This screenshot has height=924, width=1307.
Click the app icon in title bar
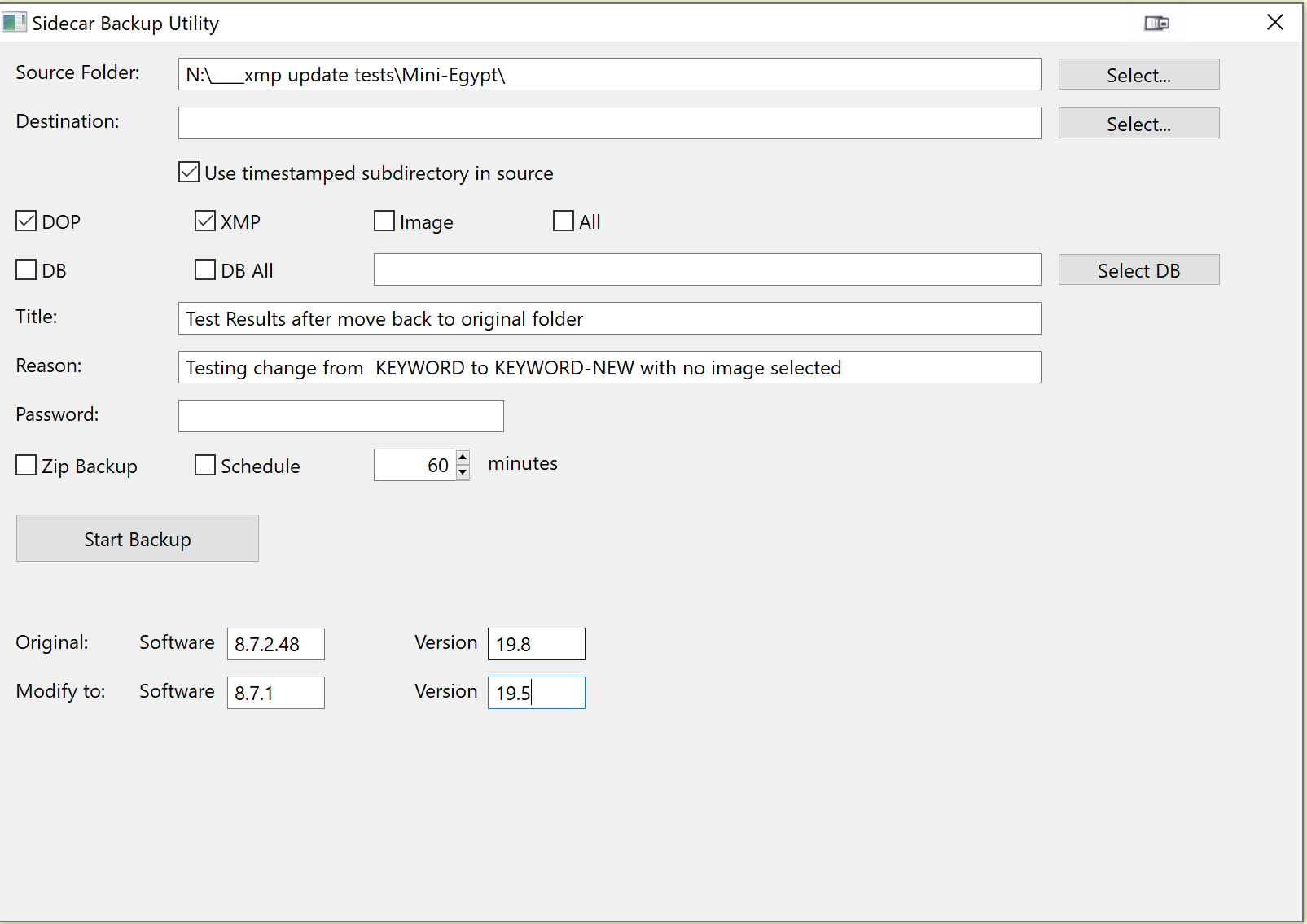pos(14,23)
